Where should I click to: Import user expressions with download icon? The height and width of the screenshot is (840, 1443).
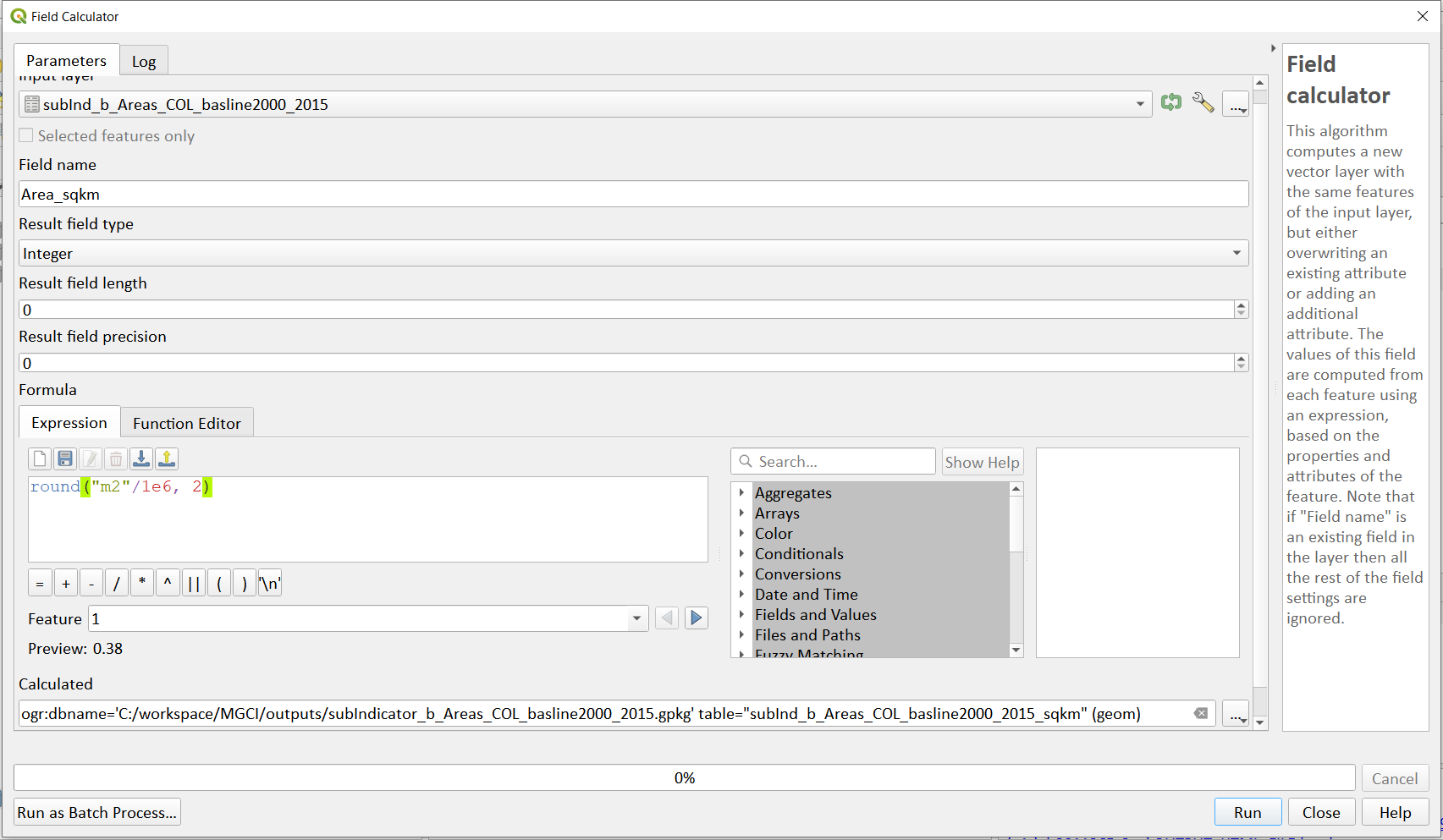(x=141, y=458)
